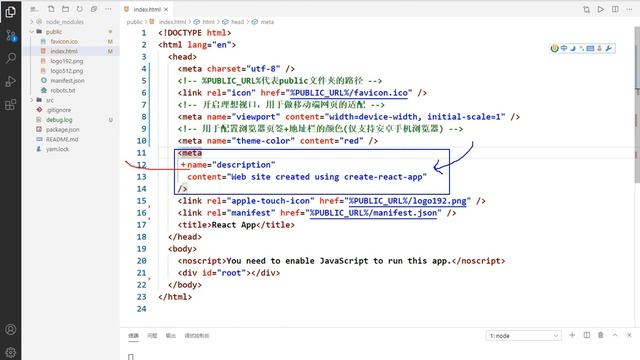This screenshot has width=640, height=360.
Task: Open the Manage gear settings menu
Action: 11,352
